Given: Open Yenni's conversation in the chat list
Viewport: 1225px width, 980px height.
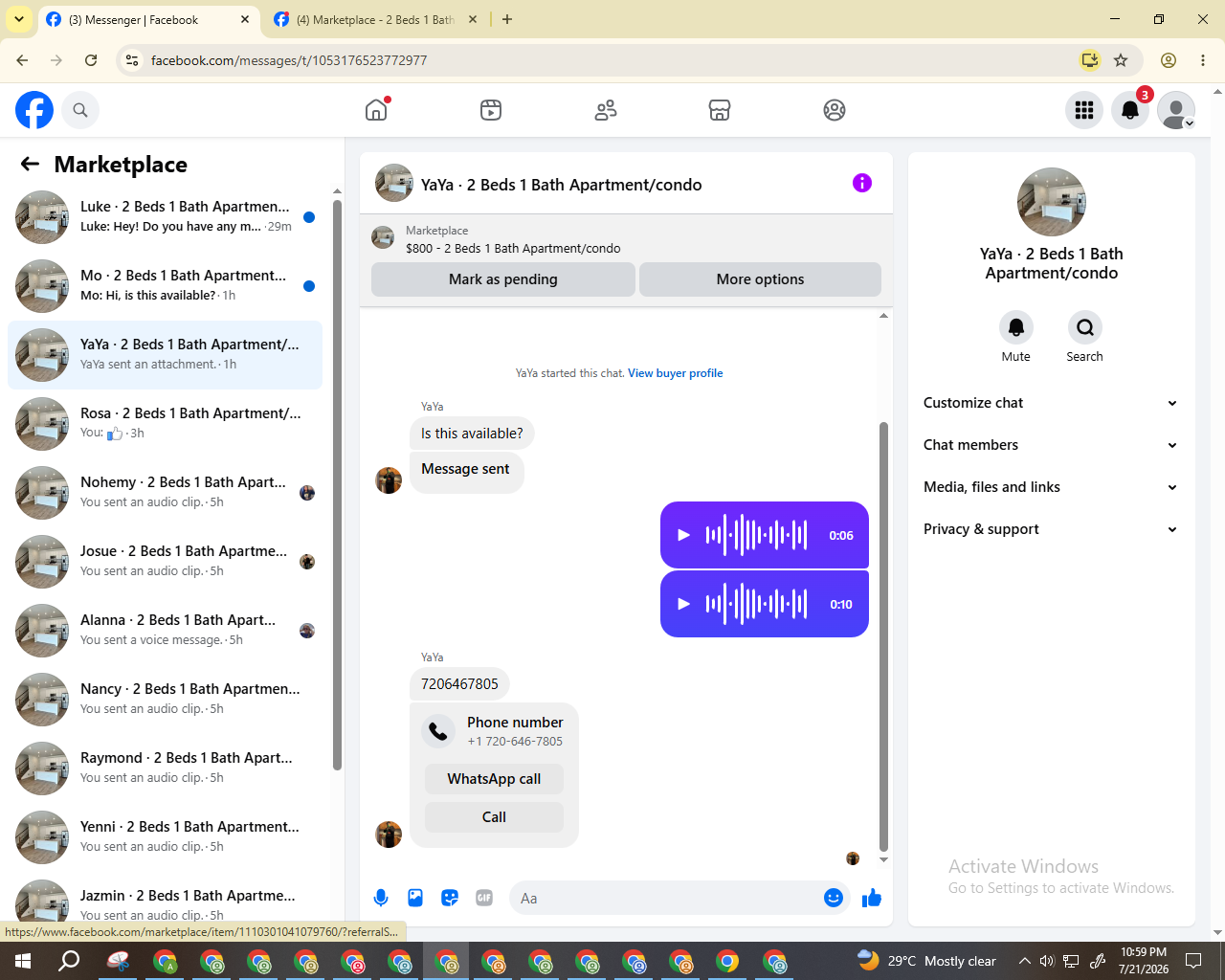Looking at the screenshot, I should click(x=165, y=837).
